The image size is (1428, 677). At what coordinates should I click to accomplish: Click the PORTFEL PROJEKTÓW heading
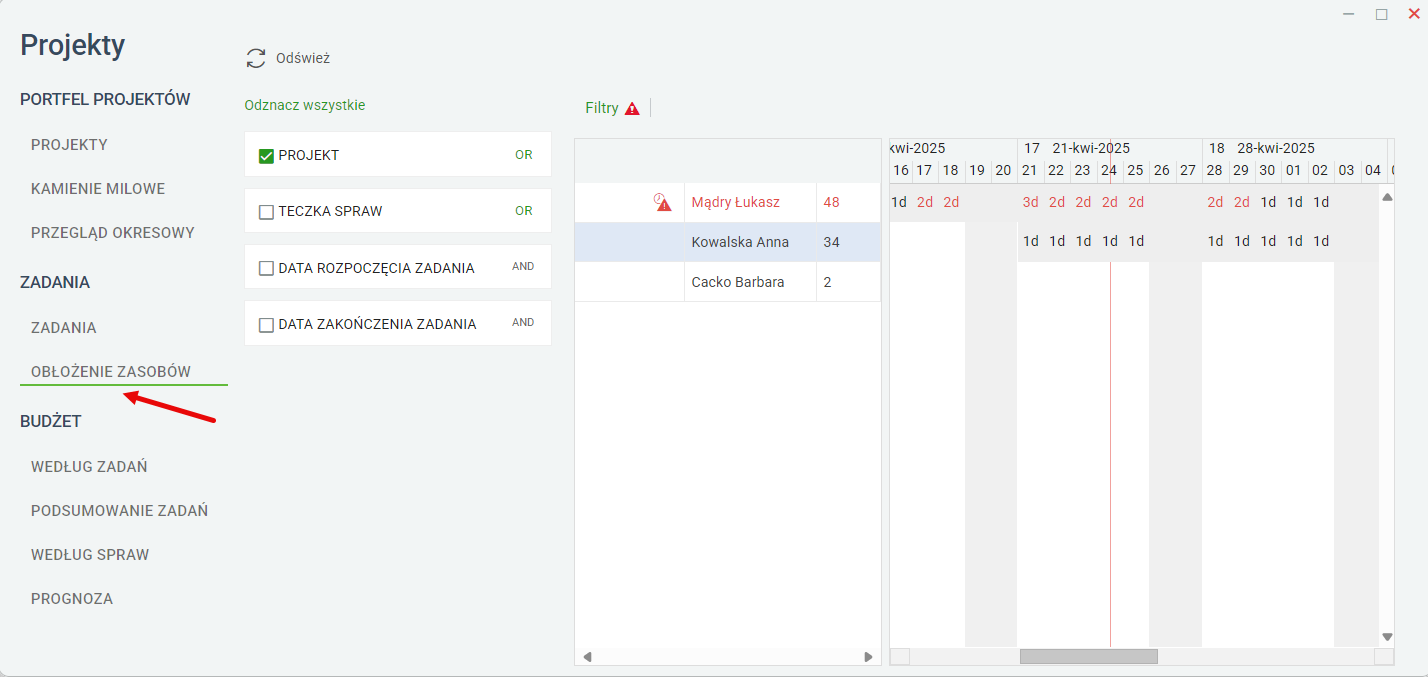[x=105, y=99]
